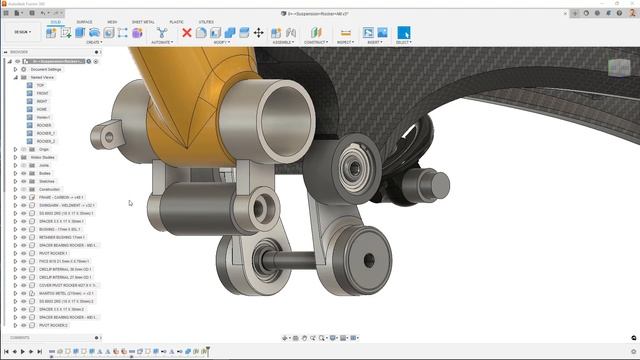Viewport: 640px width, 360px height.
Task: Toggle visibility eye of PIVOT ROCKER:1
Action: coord(24,253)
